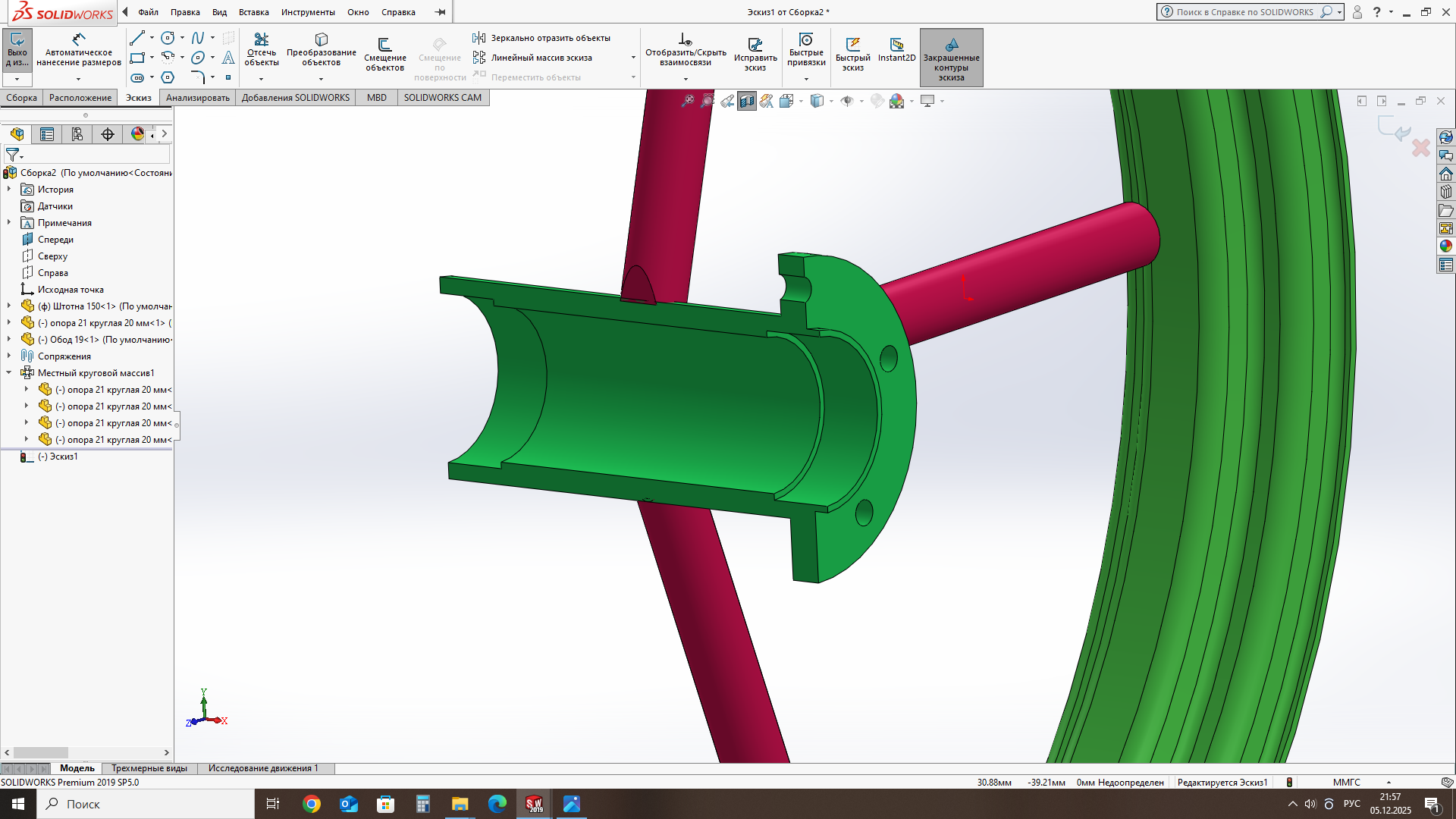
Task: Click the Line sketch tool icon
Action: point(137,38)
